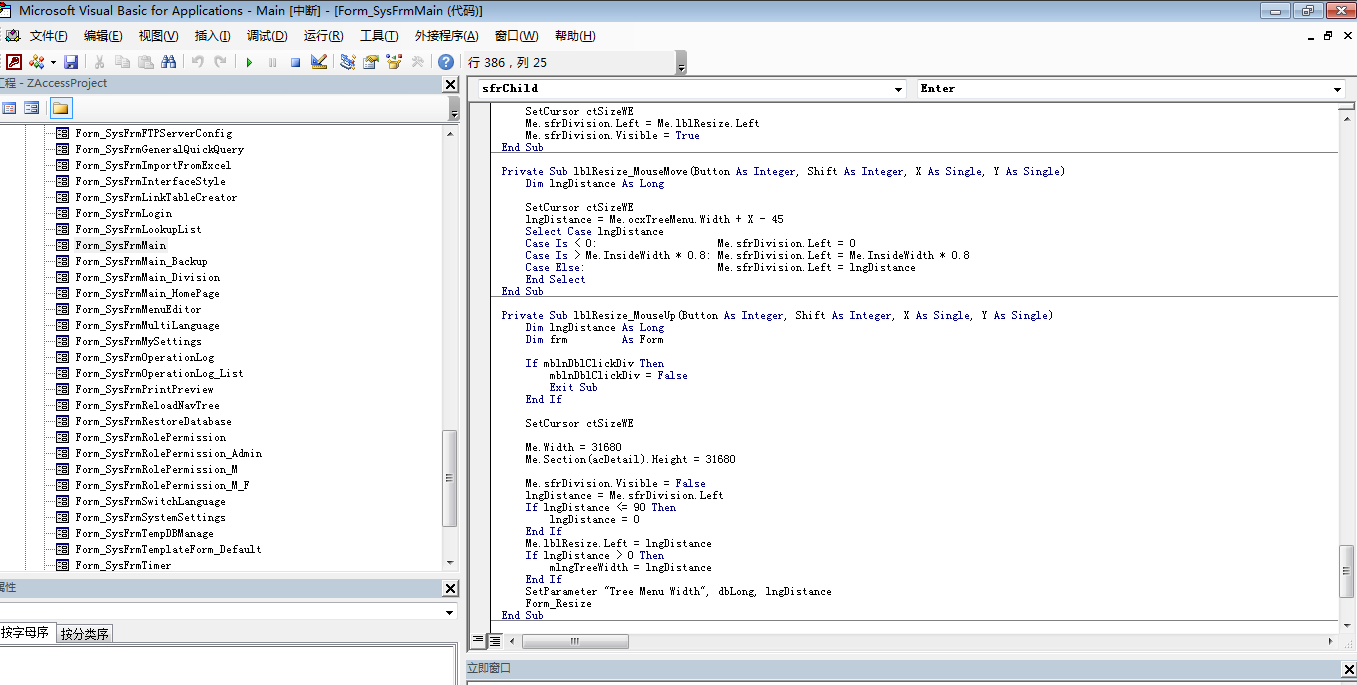1357x685 pixels.
Task: Stop execution with the blue Reset icon
Action: 295,62
